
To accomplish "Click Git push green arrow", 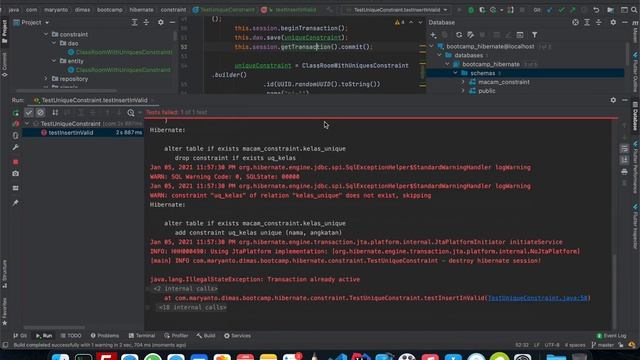I will (x=573, y=10).
